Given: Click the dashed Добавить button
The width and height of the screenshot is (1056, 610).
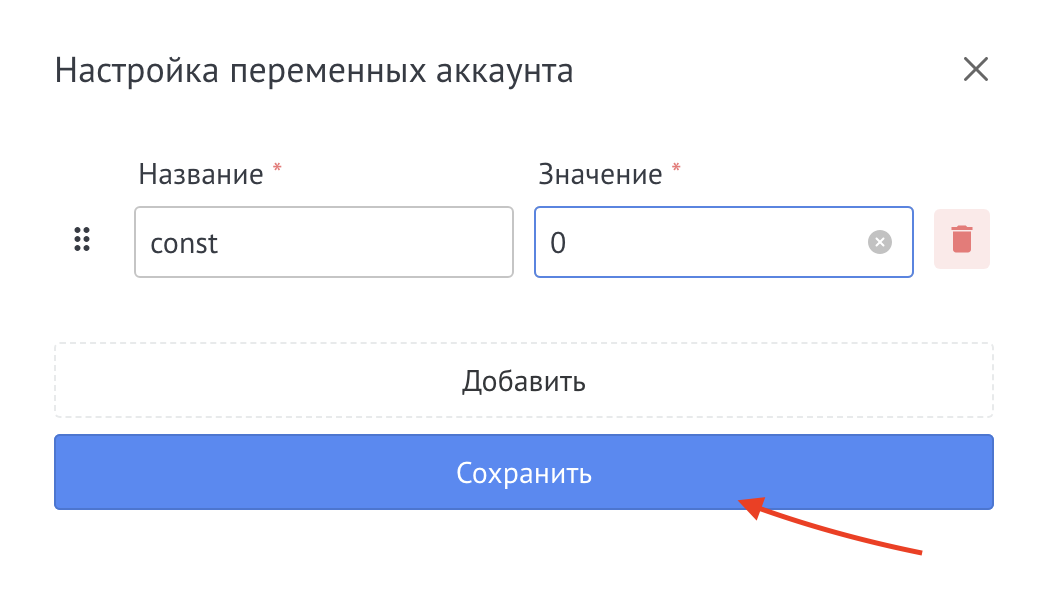Looking at the screenshot, I should click(524, 381).
